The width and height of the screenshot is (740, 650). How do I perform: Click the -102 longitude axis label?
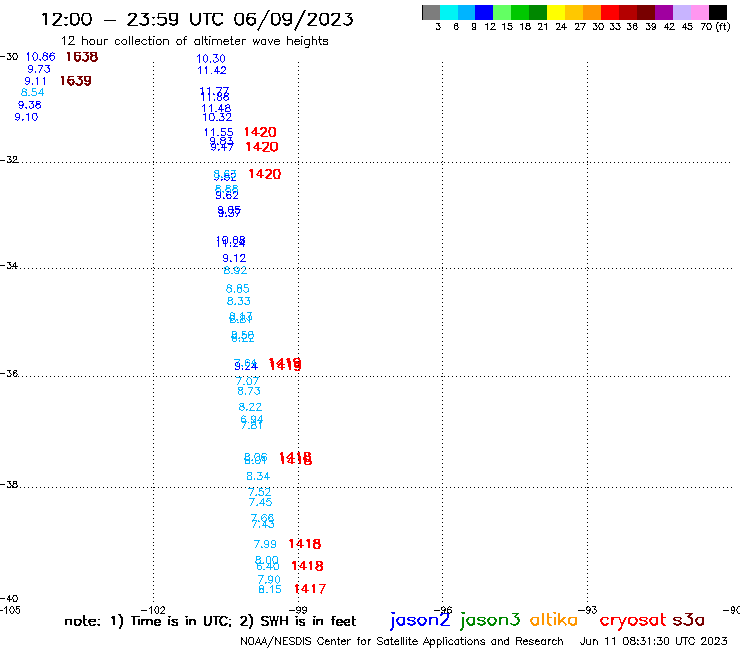click(153, 610)
